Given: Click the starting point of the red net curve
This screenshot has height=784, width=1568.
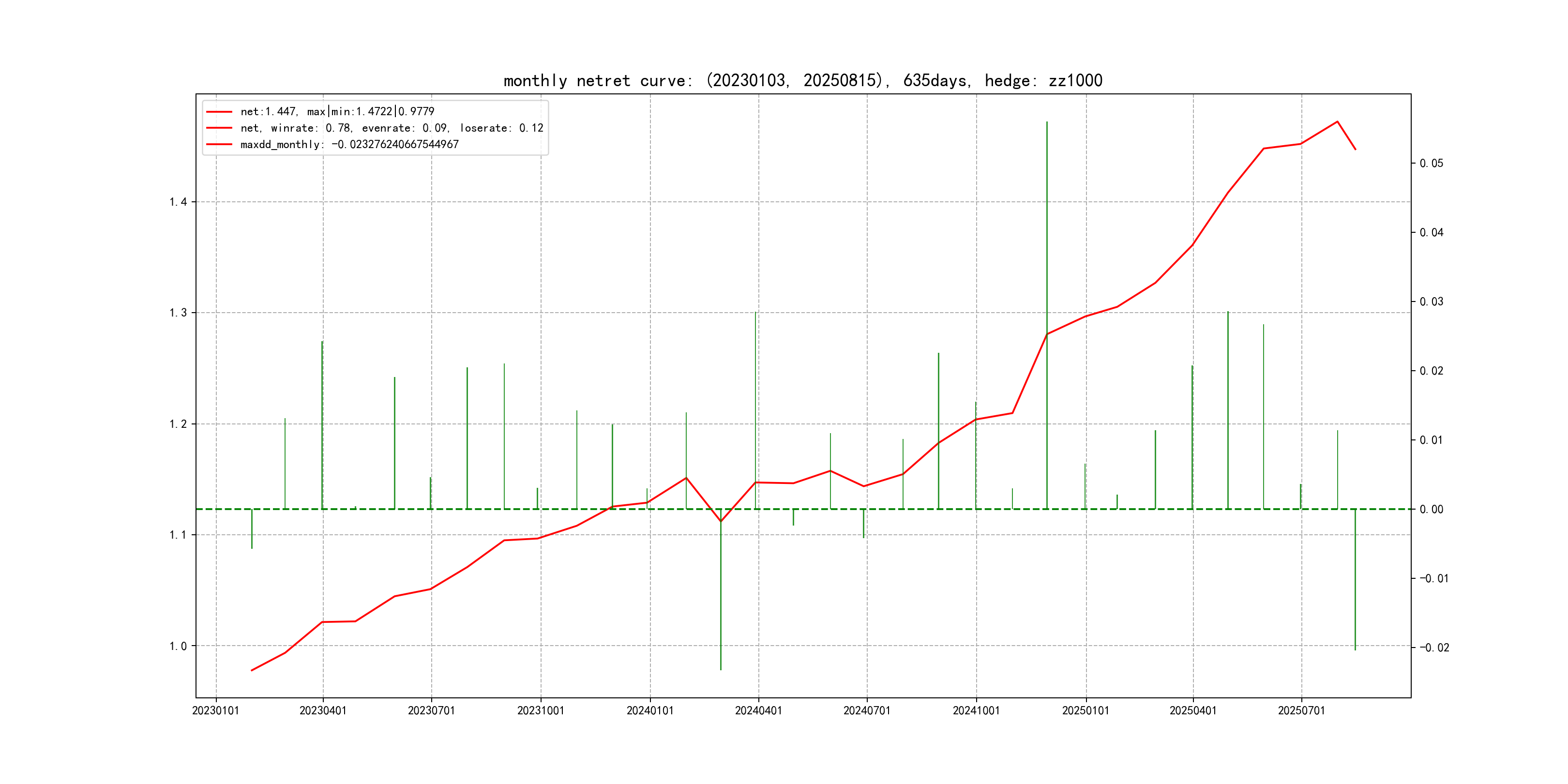Looking at the screenshot, I should [x=252, y=670].
